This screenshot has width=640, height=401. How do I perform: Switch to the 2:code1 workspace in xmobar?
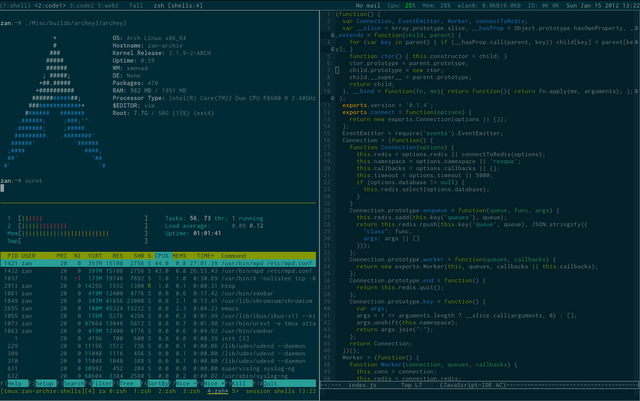[50, 5]
